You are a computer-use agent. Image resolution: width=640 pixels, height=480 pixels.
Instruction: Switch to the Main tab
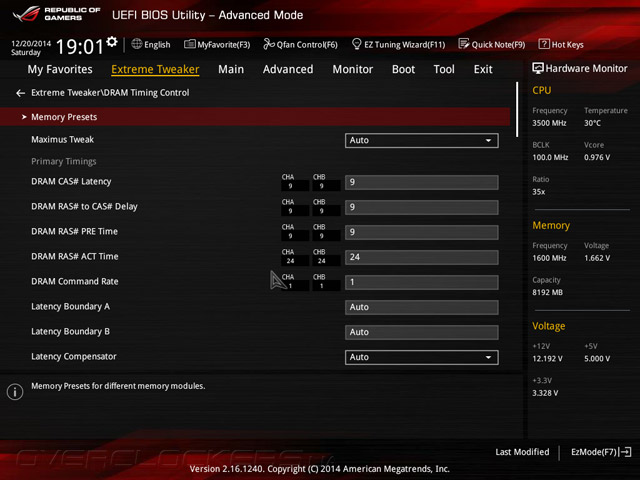coord(231,69)
